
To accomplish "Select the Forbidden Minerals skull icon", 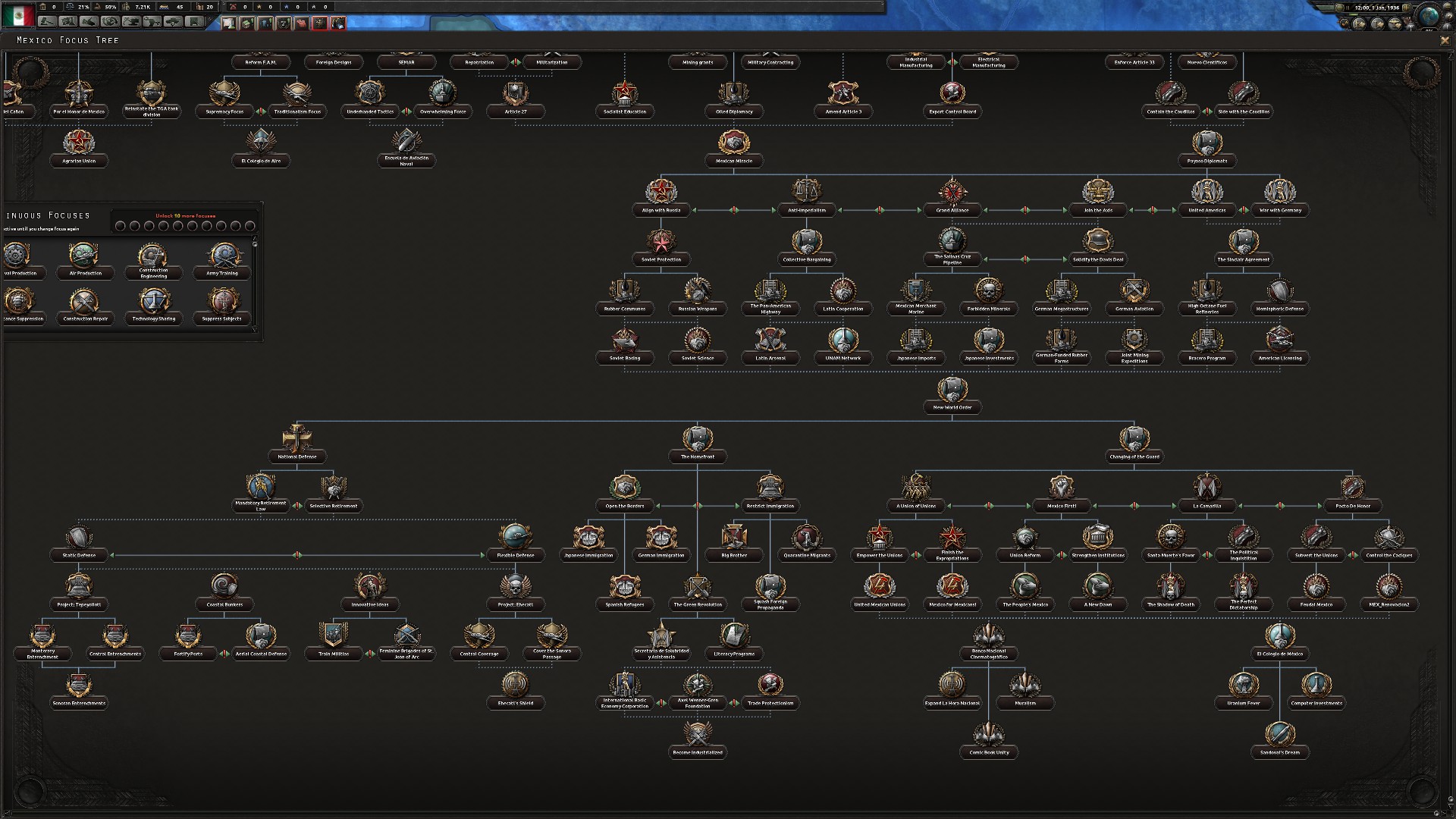I will pyautogui.click(x=989, y=290).
